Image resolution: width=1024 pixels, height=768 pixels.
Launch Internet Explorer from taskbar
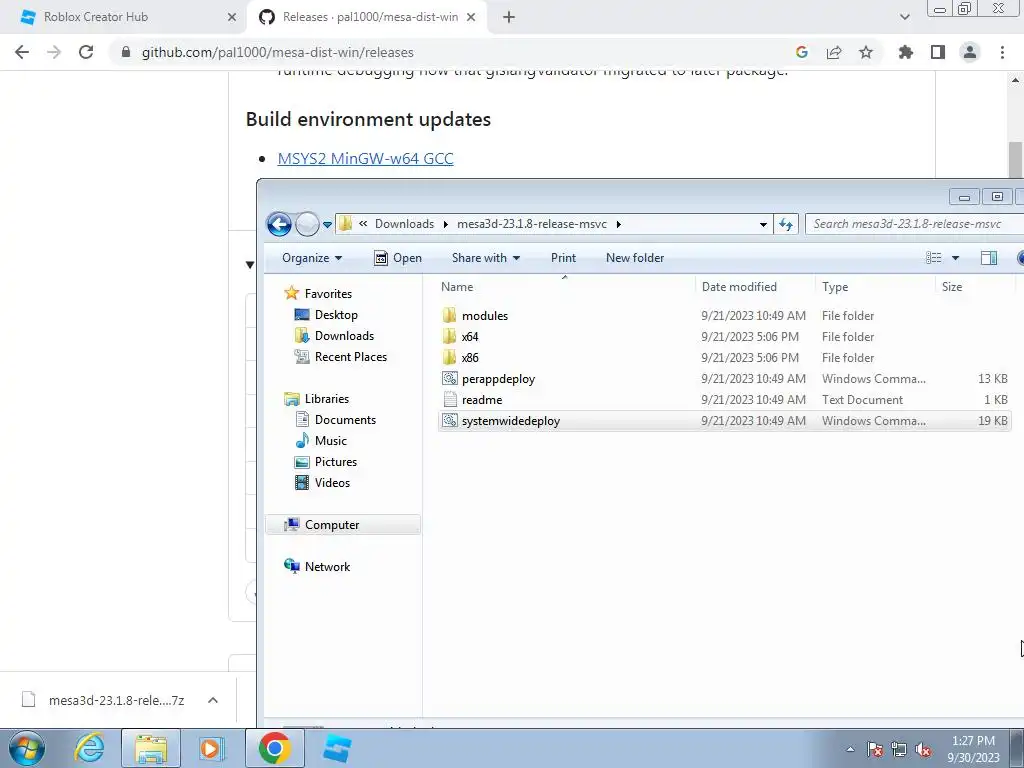coord(89,748)
